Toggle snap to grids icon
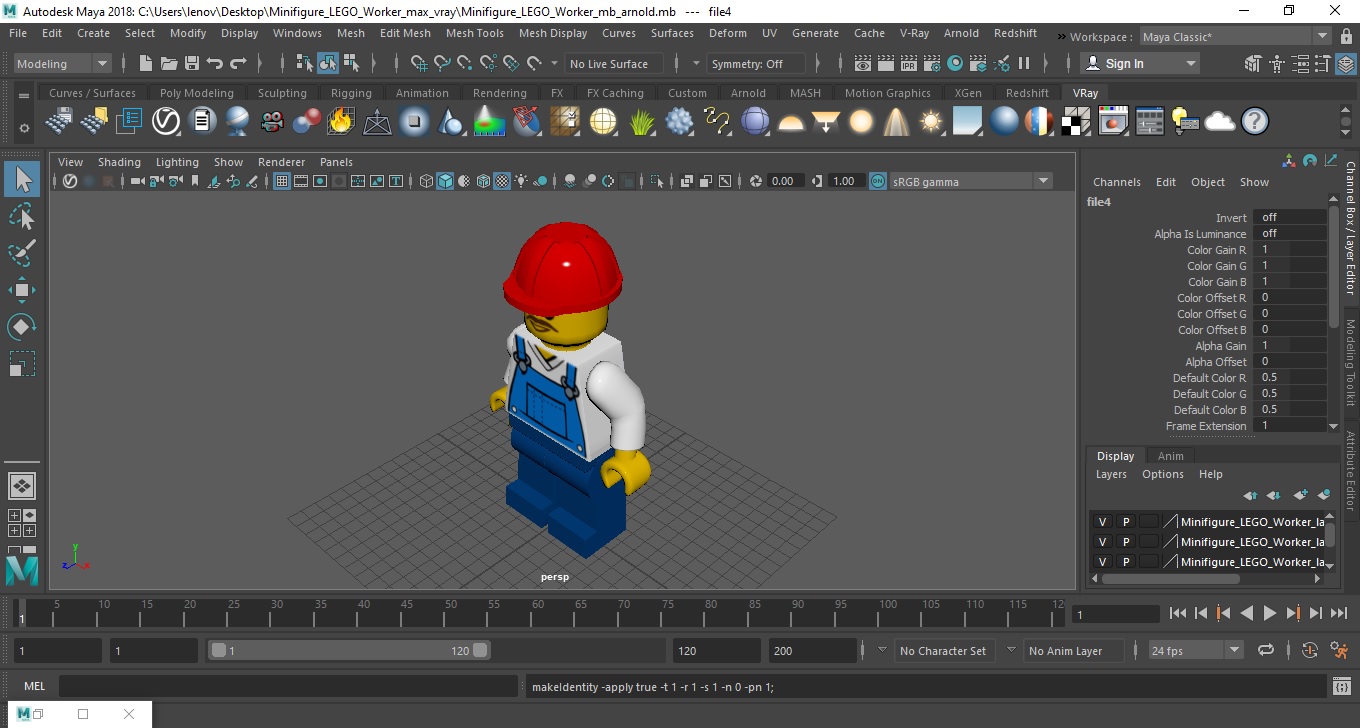1360x728 pixels. click(420, 64)
